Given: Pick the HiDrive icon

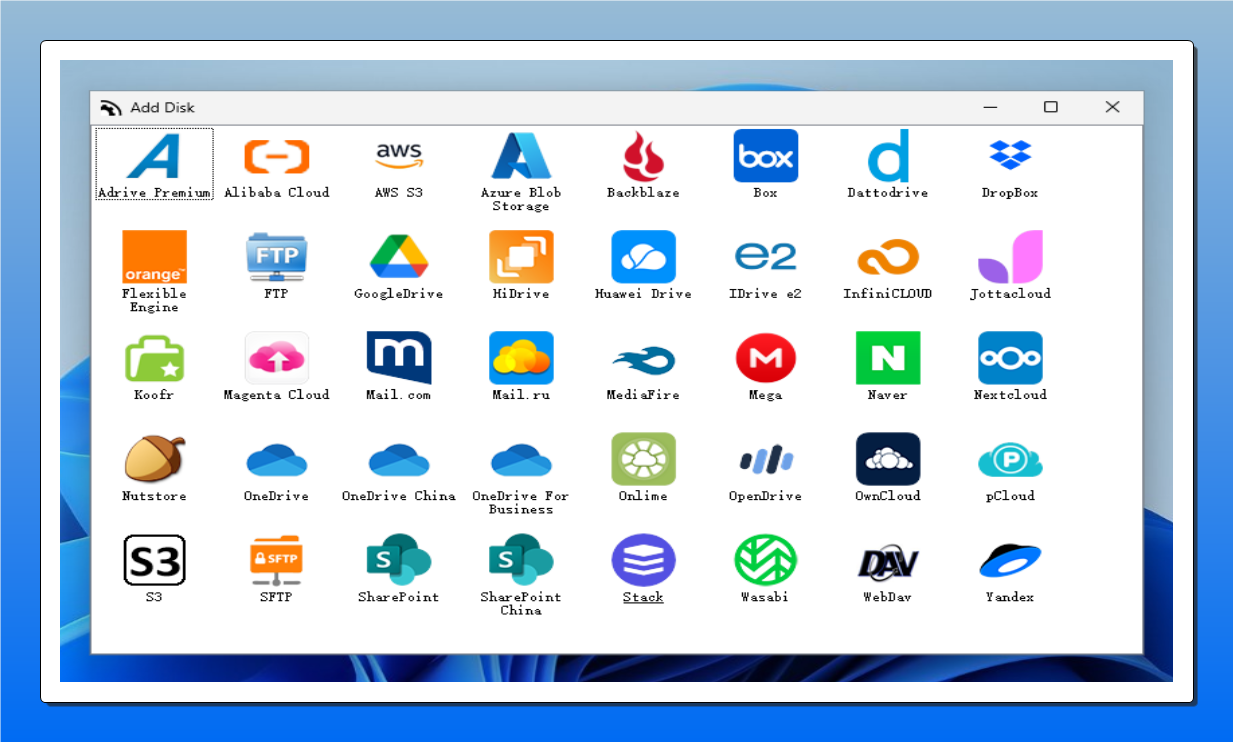Looking at the screenshot, I should [521, 257].
